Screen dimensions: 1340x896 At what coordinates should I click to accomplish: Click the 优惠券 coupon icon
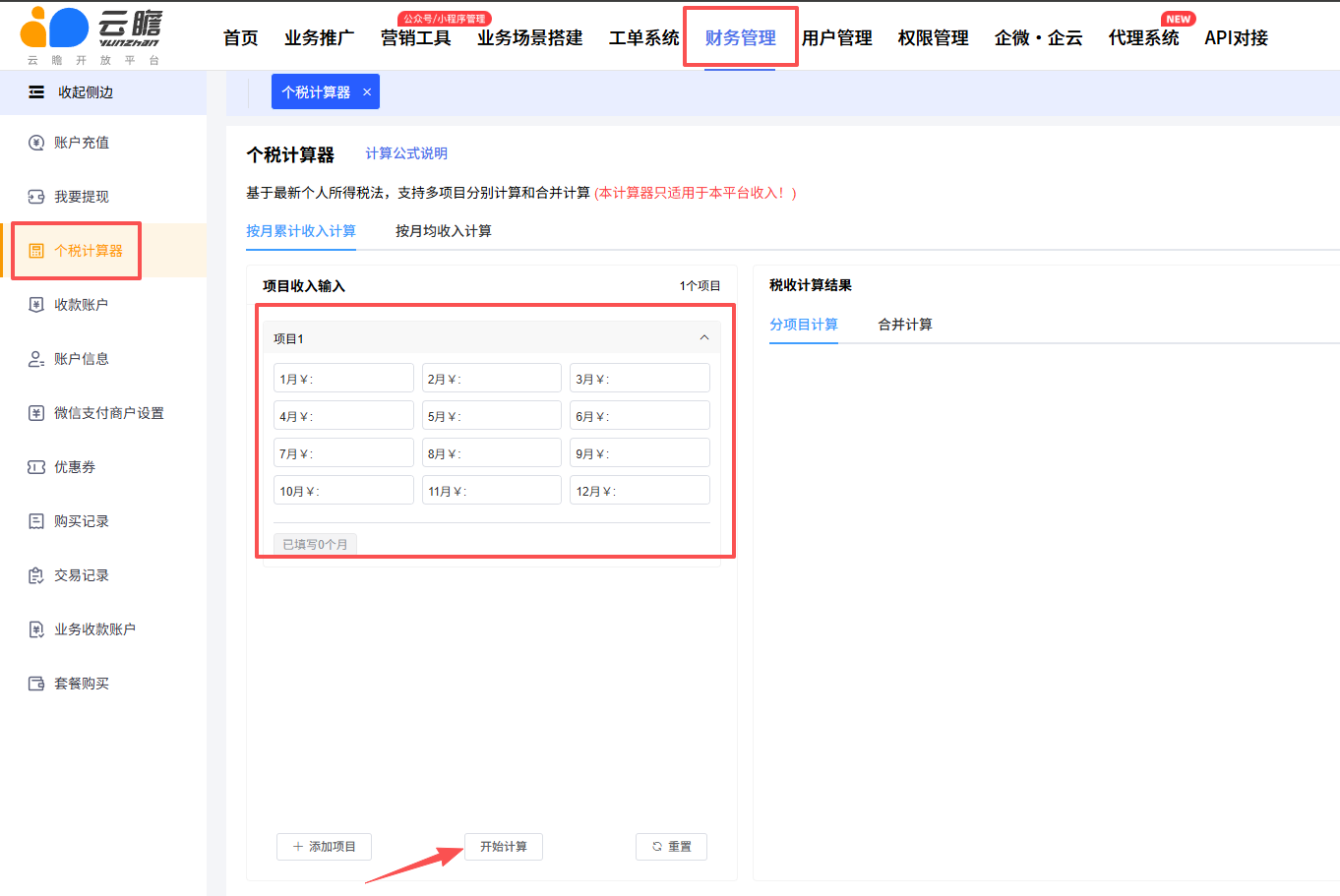[36, 467]
